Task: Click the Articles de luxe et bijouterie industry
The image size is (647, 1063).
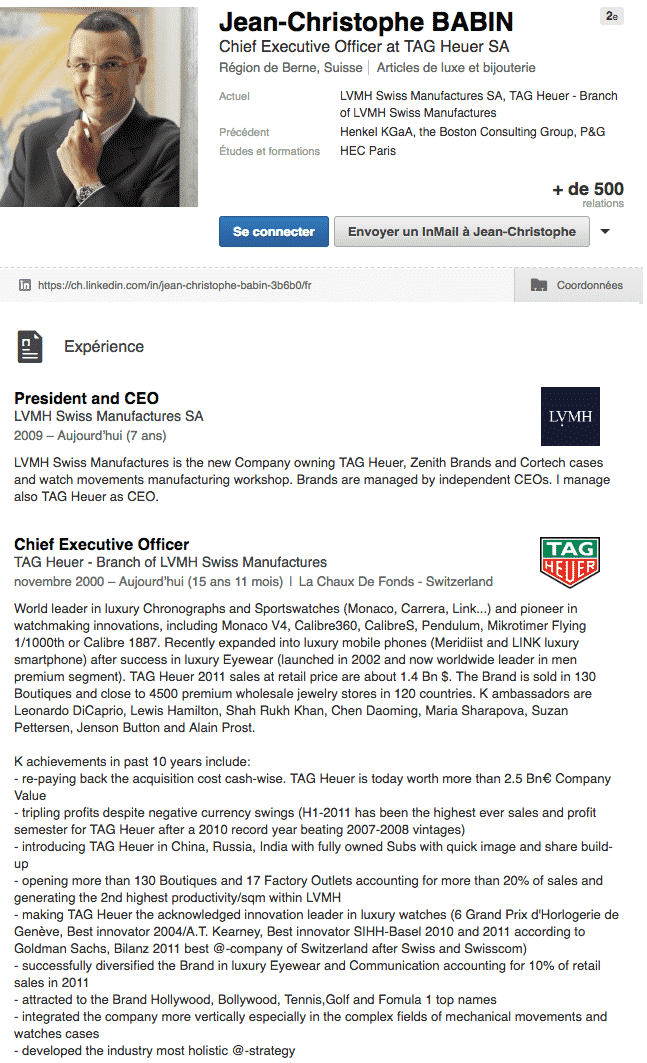Action: [x=456, y=68]
